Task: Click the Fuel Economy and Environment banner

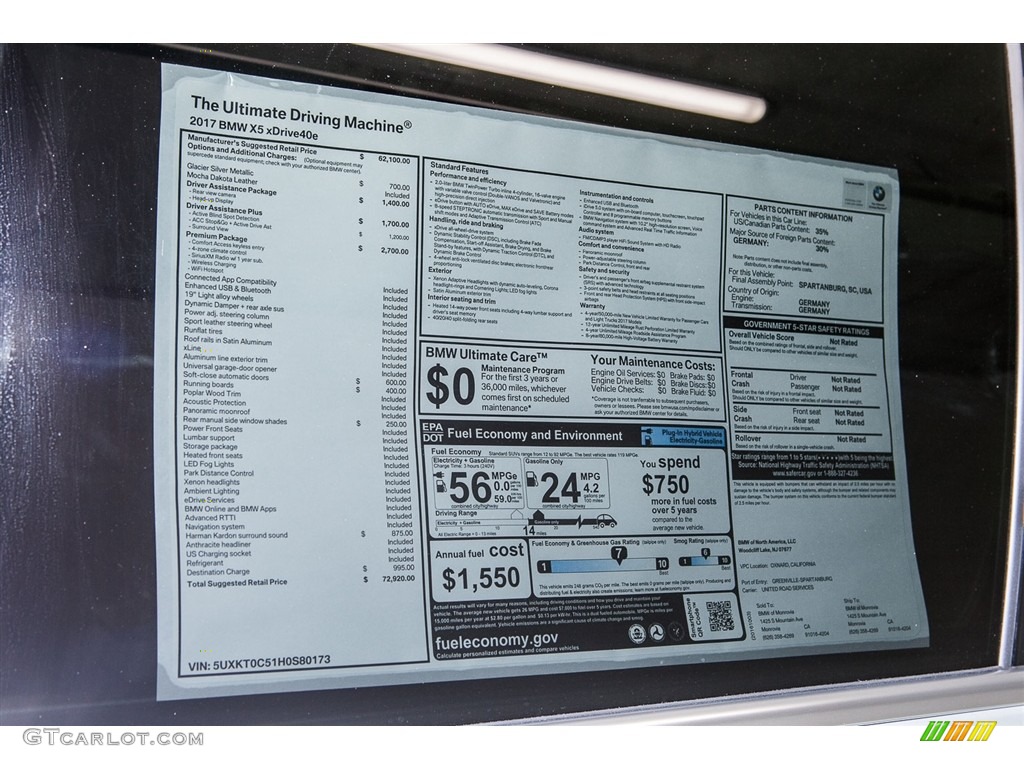Action: point(534,435)
